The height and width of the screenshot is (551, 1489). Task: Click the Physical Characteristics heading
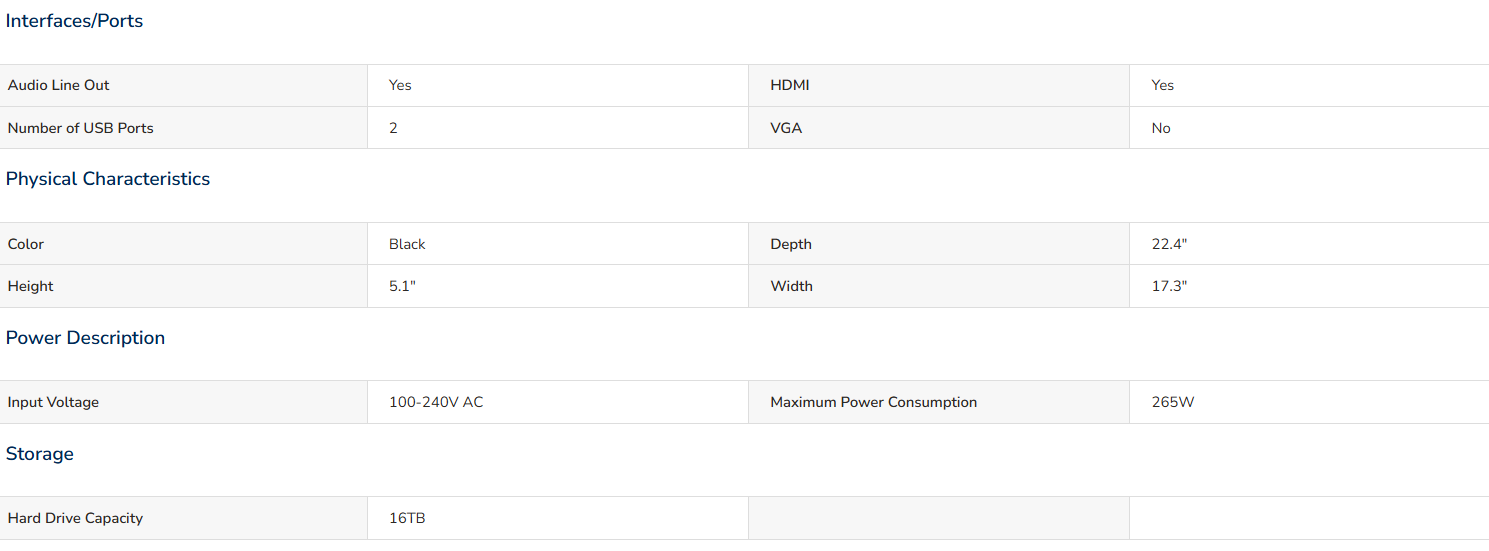pyautogui.click(x=108, y=179)
